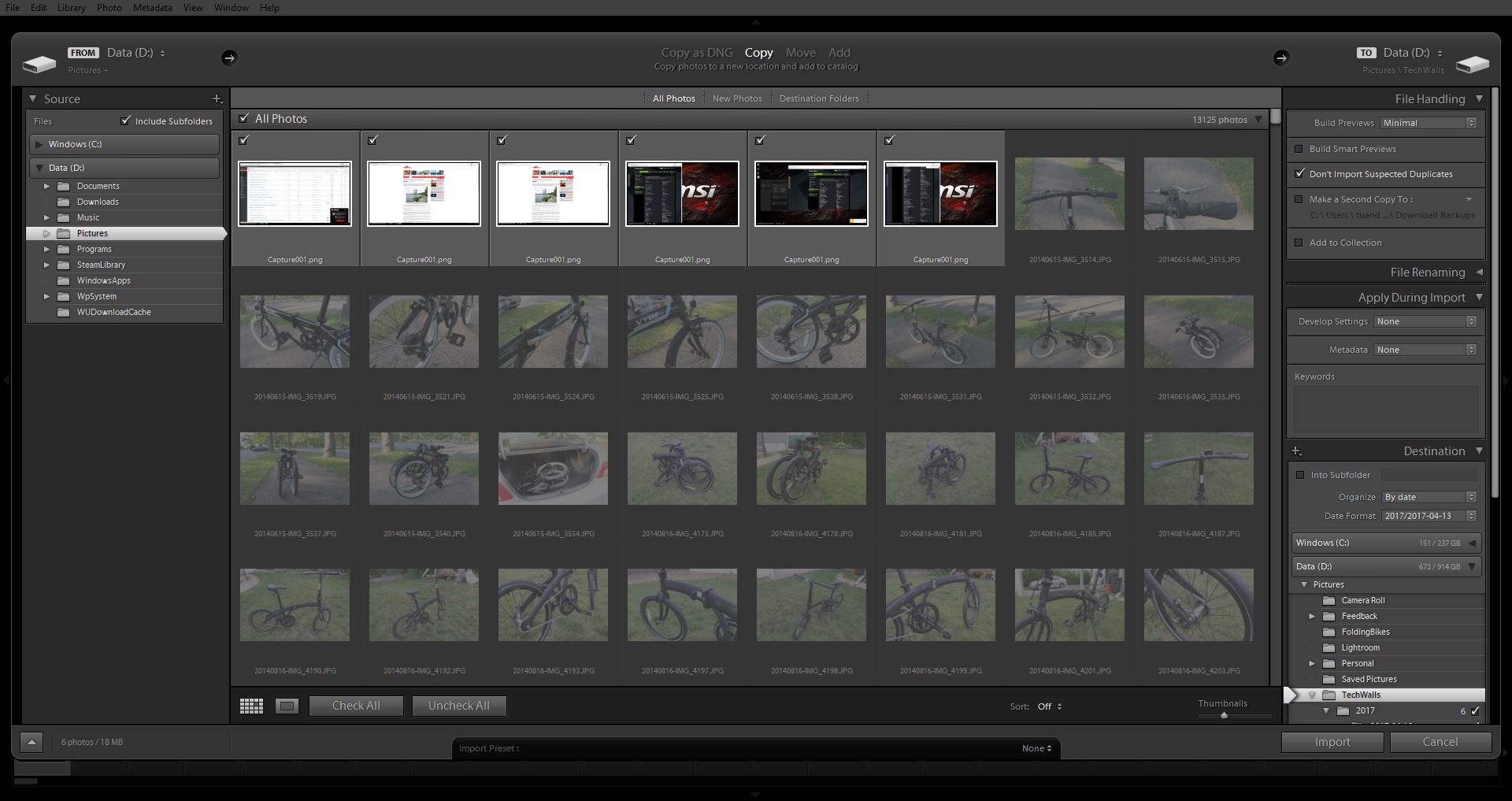Switch to New Photos tab

(737, 98)
